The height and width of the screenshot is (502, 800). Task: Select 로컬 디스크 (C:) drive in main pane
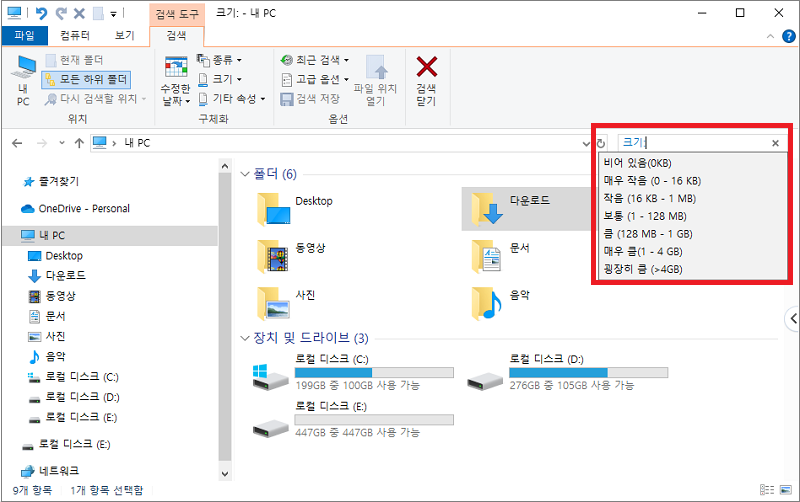point(353,372)
